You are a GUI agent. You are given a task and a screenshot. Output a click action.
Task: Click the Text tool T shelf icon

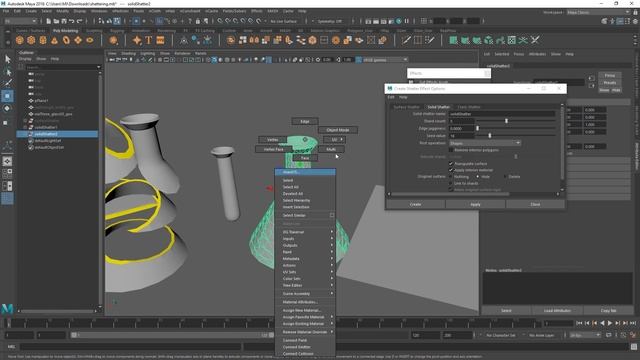pyautogui.click(x=149, y=40)
